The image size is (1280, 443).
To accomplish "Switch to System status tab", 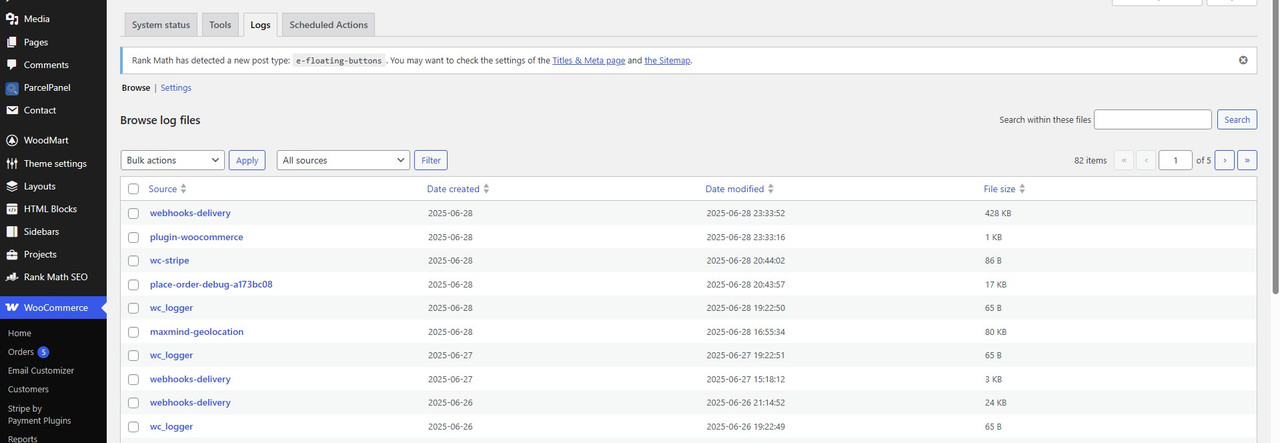I will click(161, 25).
